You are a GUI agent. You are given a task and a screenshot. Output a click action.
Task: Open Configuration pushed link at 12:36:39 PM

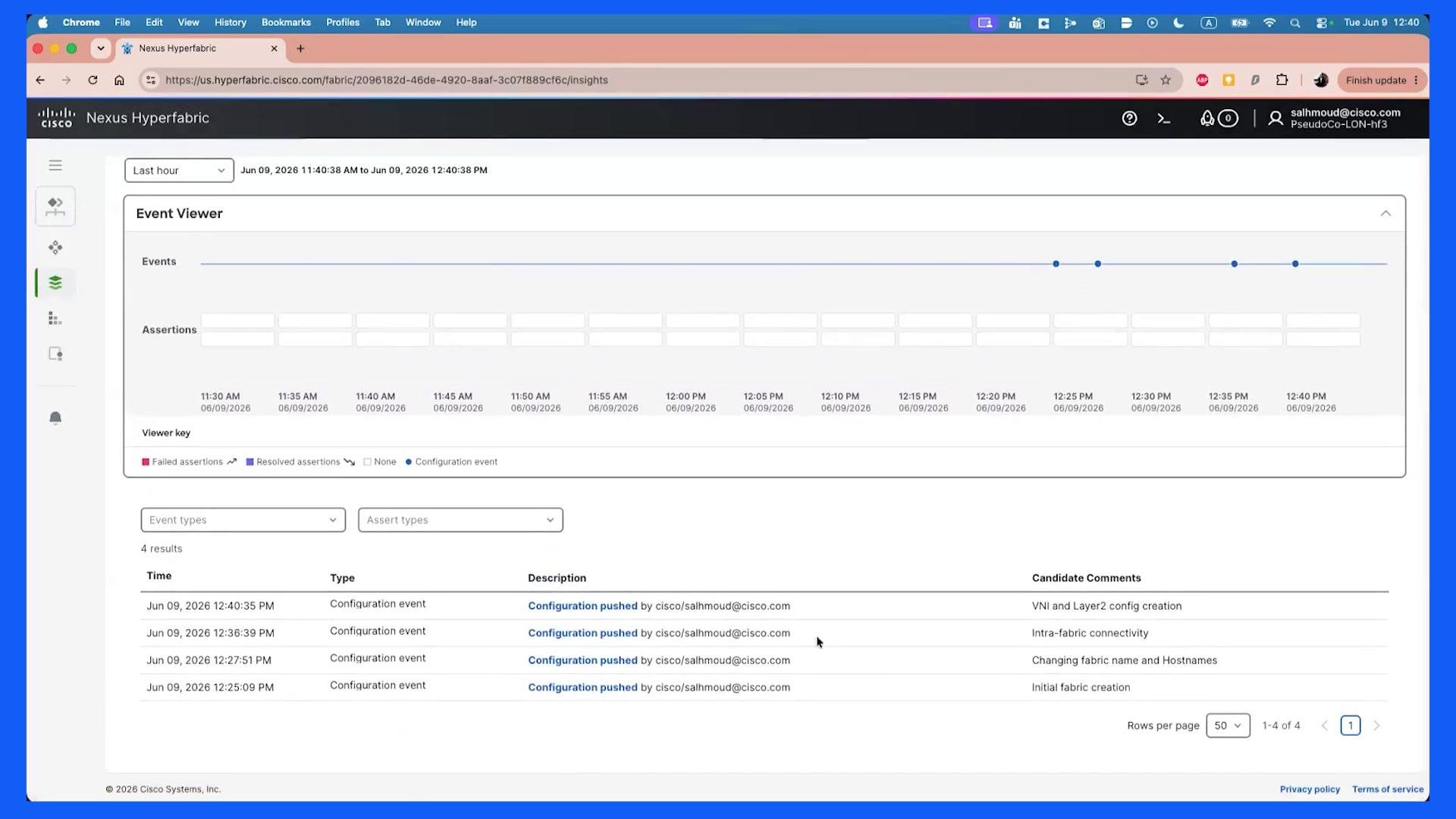[582, 633]
